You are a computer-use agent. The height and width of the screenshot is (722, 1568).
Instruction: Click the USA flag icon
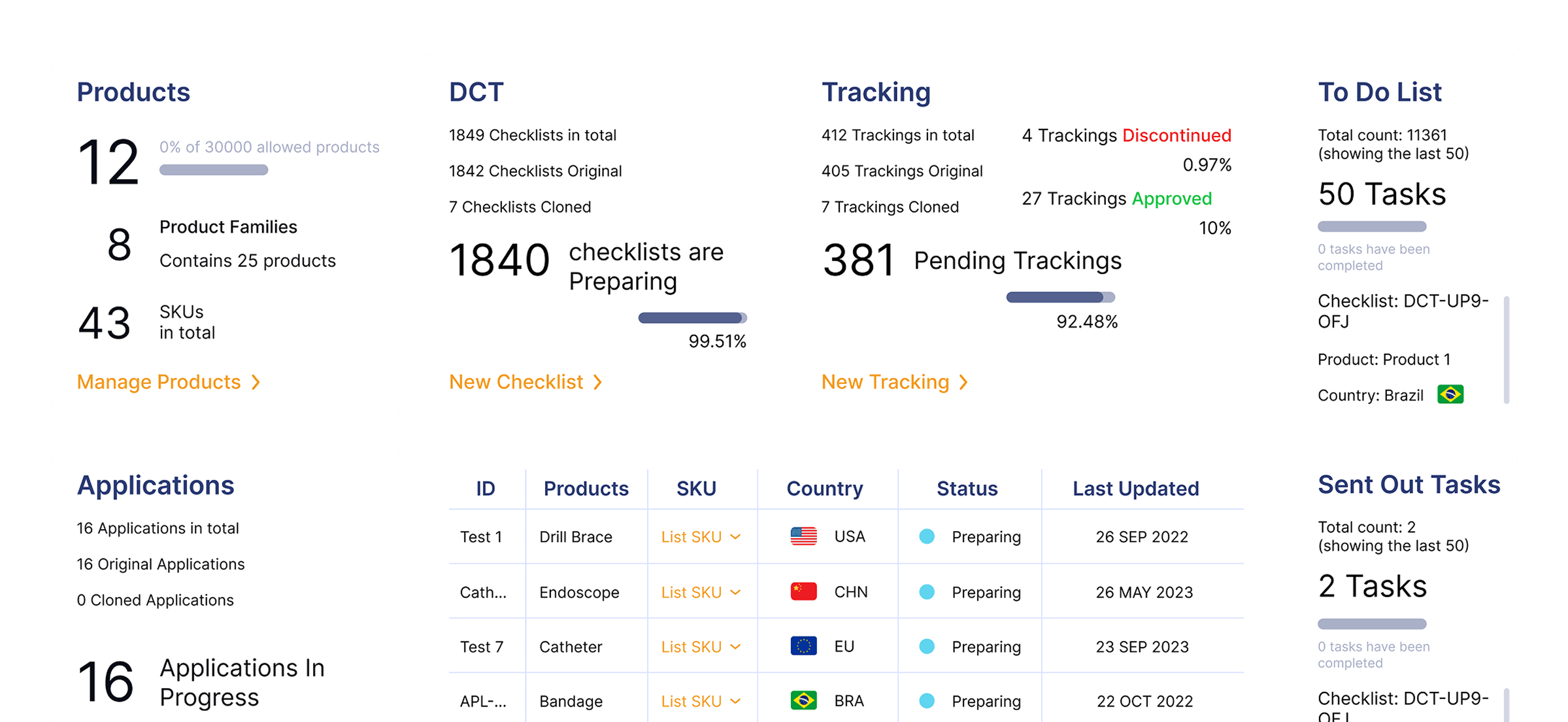pos(803,536)
